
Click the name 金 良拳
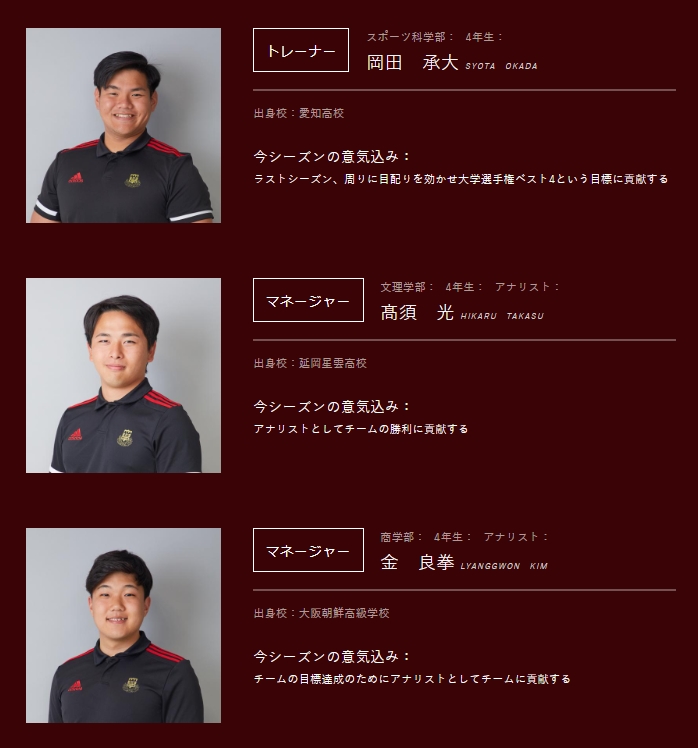[x=417, y=562]
